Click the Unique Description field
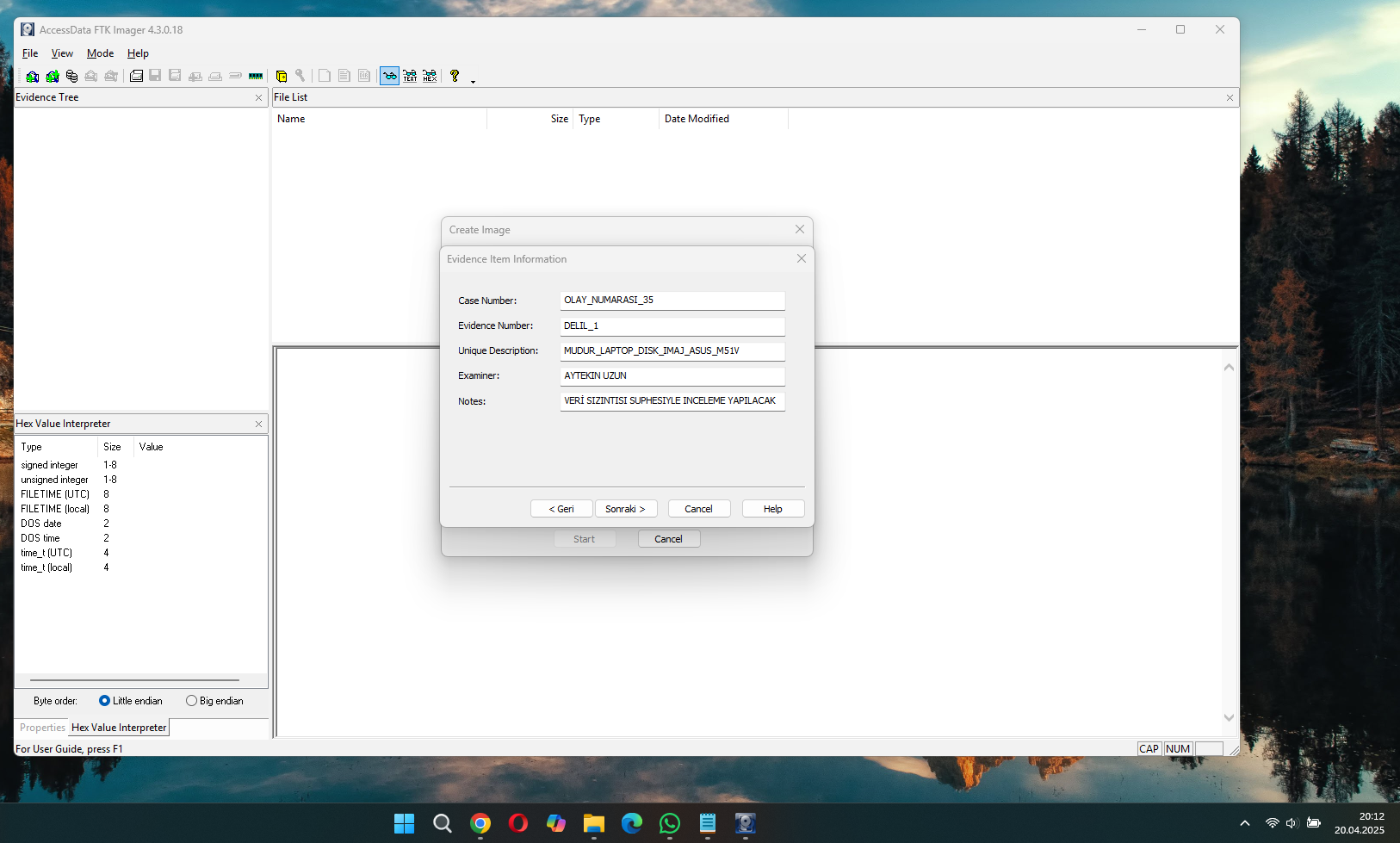Viewport: 1400px width, 843px height. coord(672,350)
